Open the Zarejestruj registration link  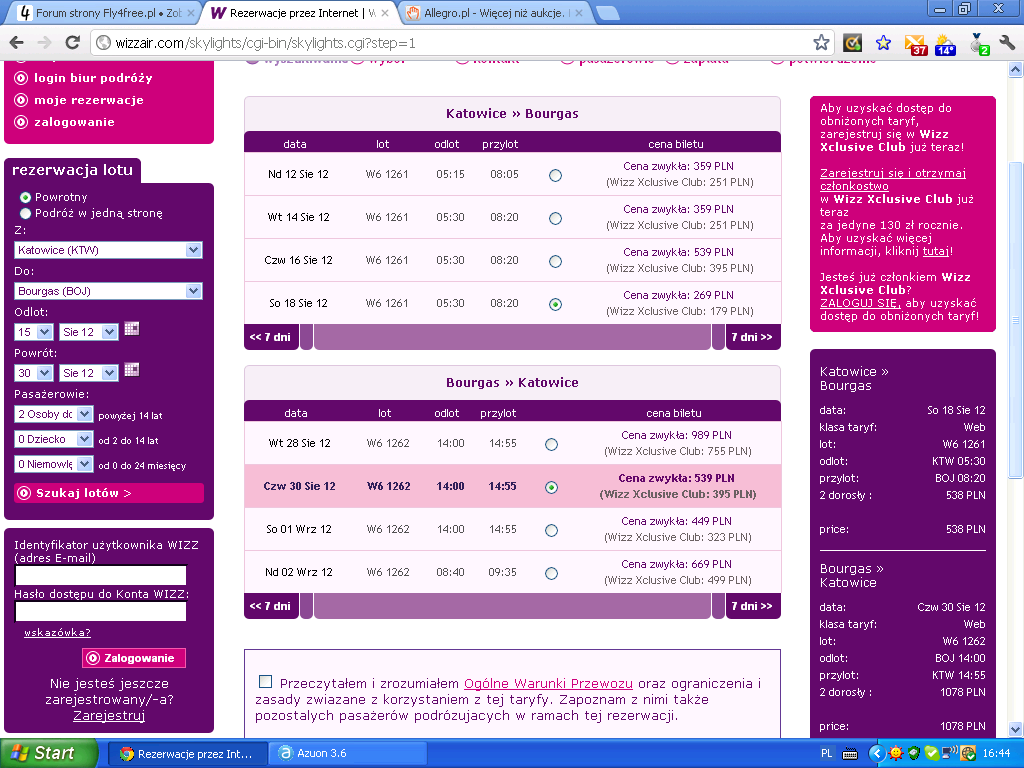pyautogui.click(x=109, y=715)
